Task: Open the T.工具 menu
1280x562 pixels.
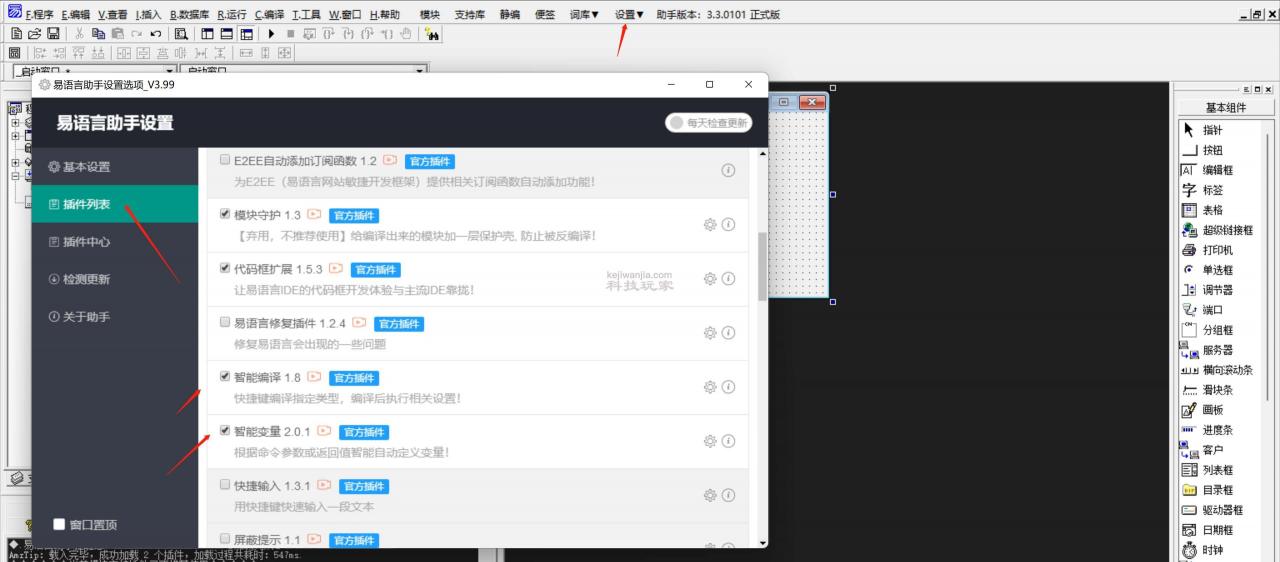Action: [306, 15]
